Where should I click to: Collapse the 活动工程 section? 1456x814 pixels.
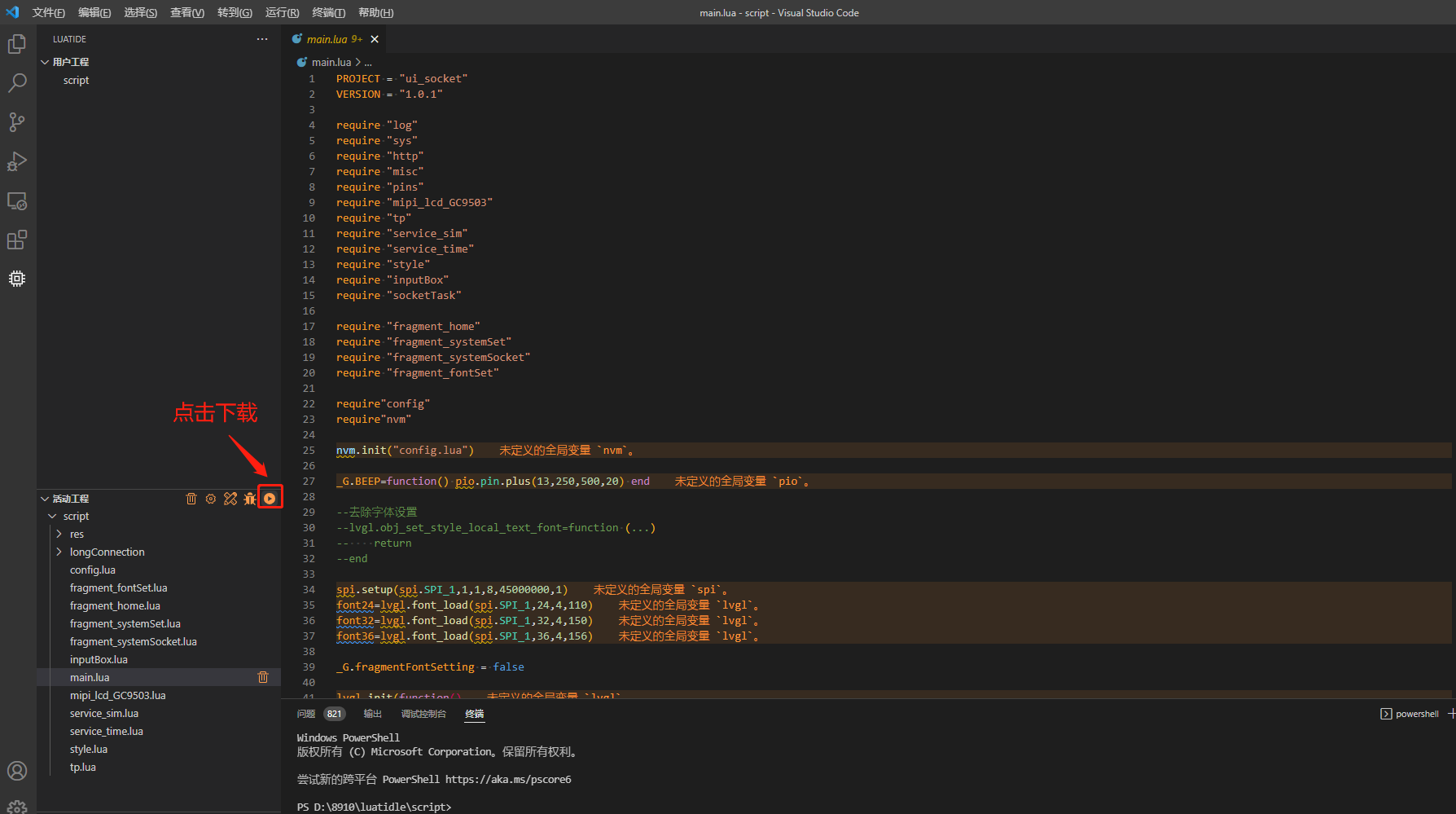coord(71,499)
